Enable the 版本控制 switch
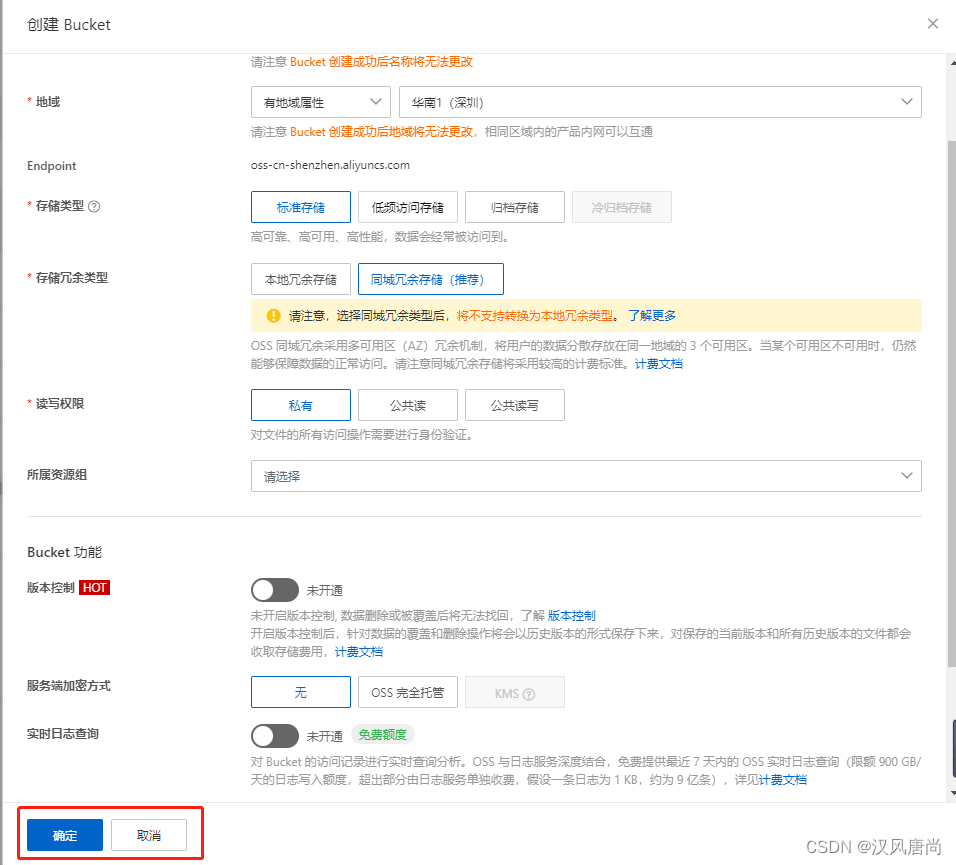 point(275,590)
